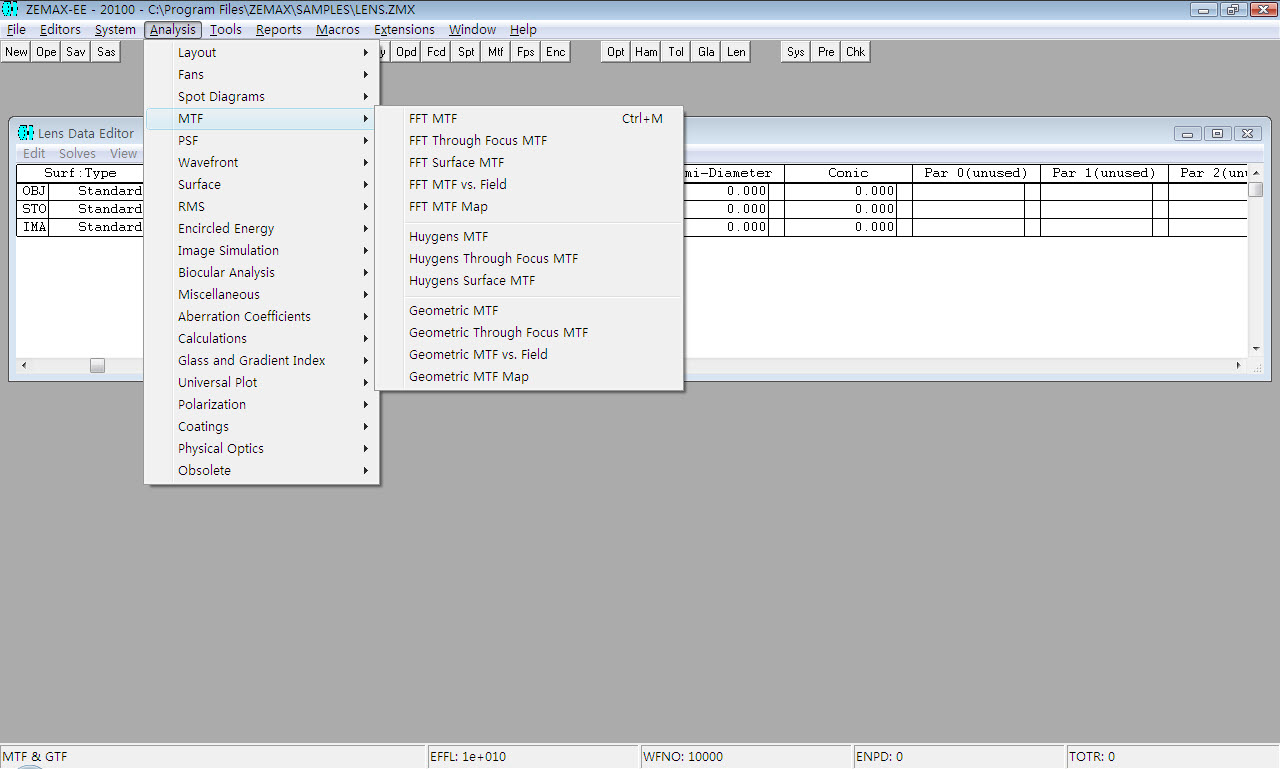Choose Huygens MTF
1280x769 pixels.
[529, 236]
